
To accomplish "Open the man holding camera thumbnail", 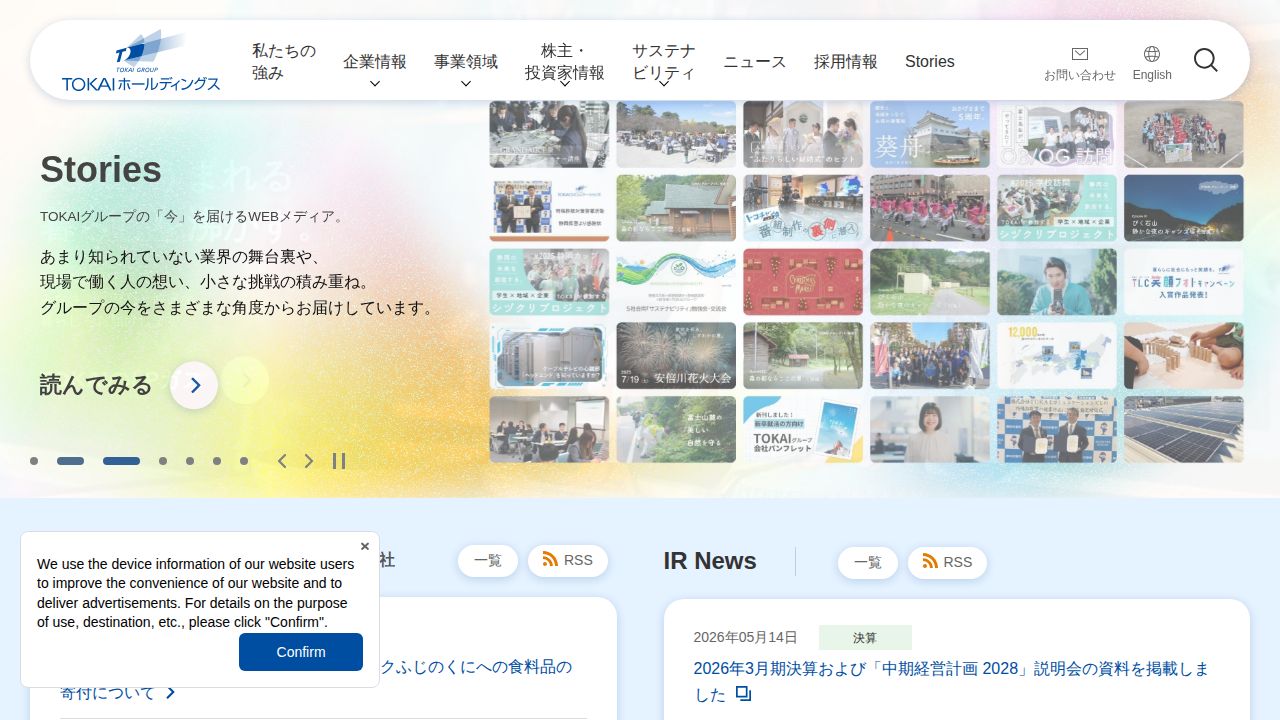I will pos(1057,282).
